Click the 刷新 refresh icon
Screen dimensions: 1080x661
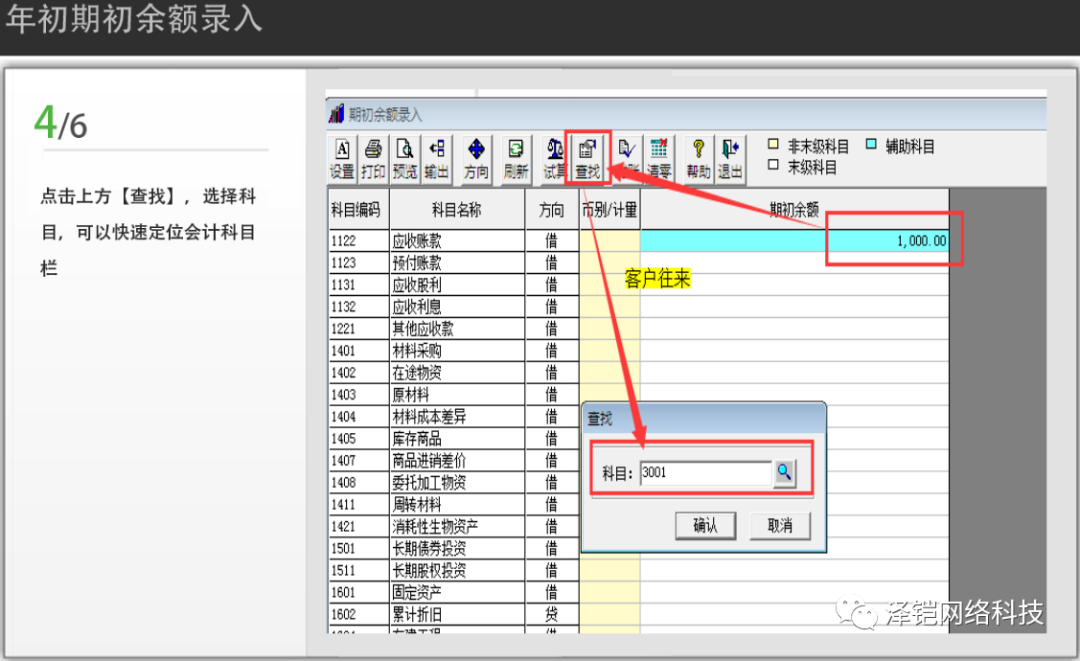515,159
